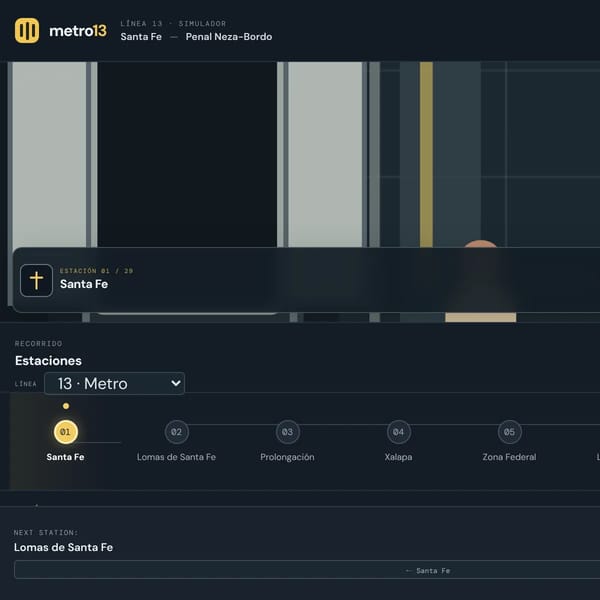
Task: Click the RECORRIDO section label
Action: coord(38,344)
